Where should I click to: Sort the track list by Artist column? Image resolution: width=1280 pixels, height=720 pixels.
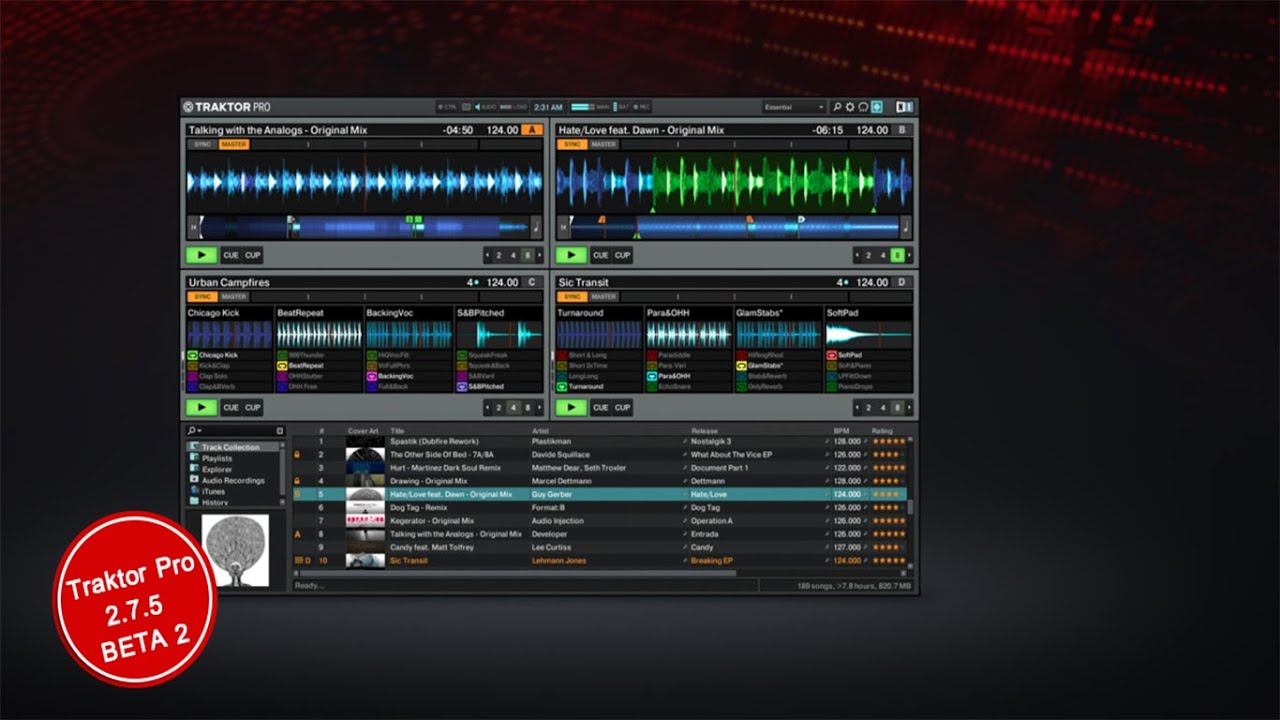(540, 431)
